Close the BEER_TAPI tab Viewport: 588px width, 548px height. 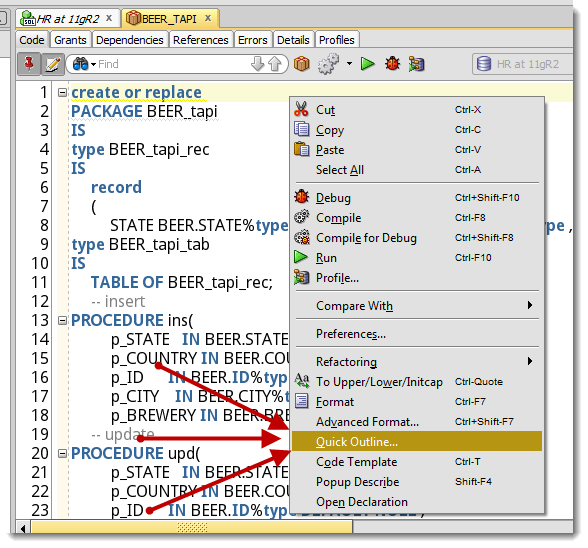coord(208,18)
